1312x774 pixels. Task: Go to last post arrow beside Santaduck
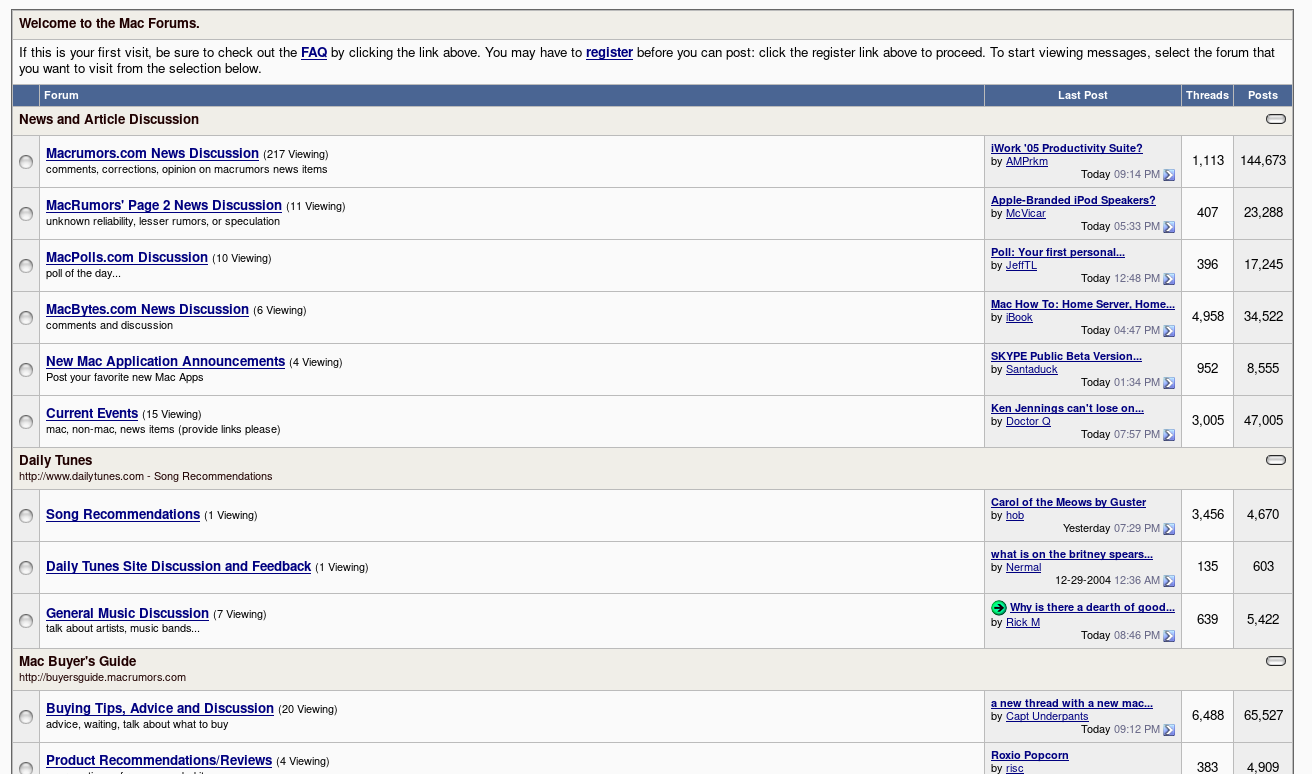tap(1169, 383)
